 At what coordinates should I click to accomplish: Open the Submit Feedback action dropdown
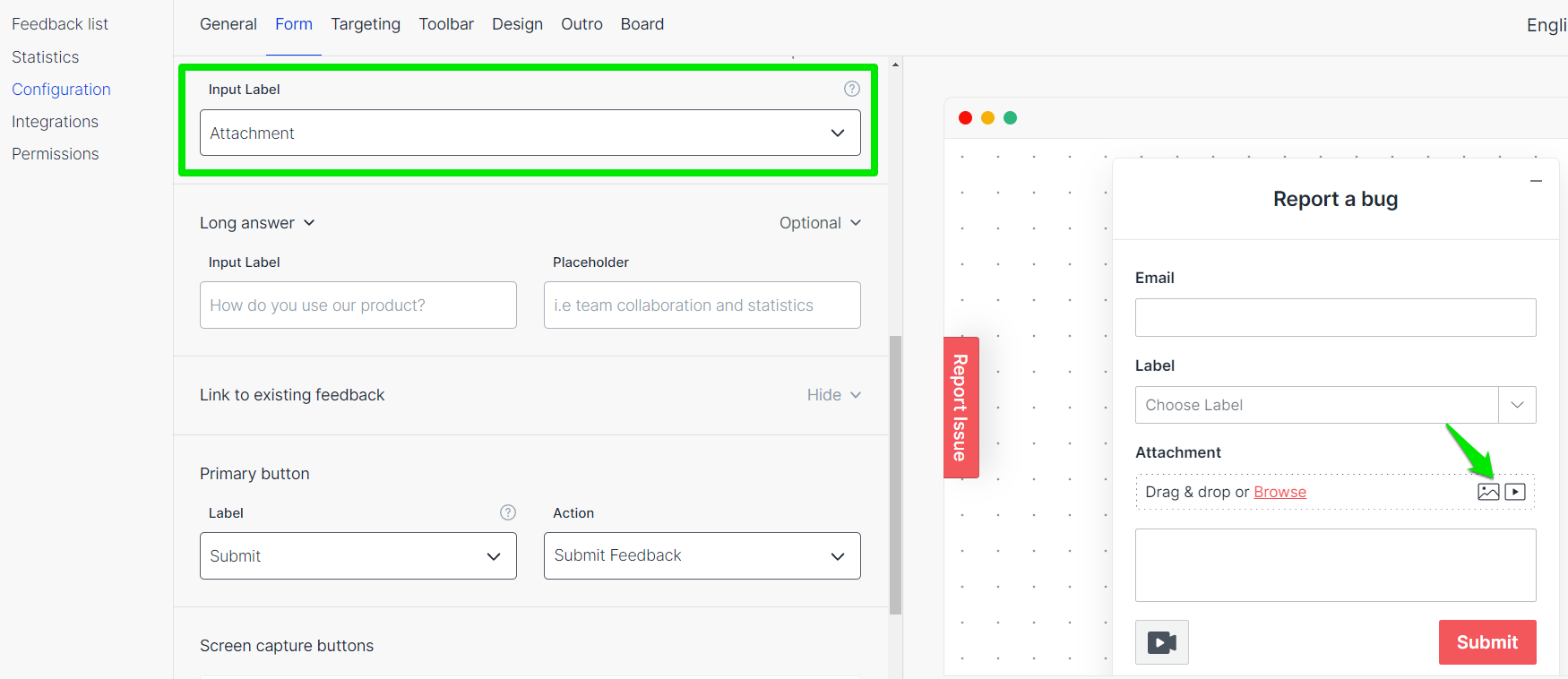pos(702,556)
